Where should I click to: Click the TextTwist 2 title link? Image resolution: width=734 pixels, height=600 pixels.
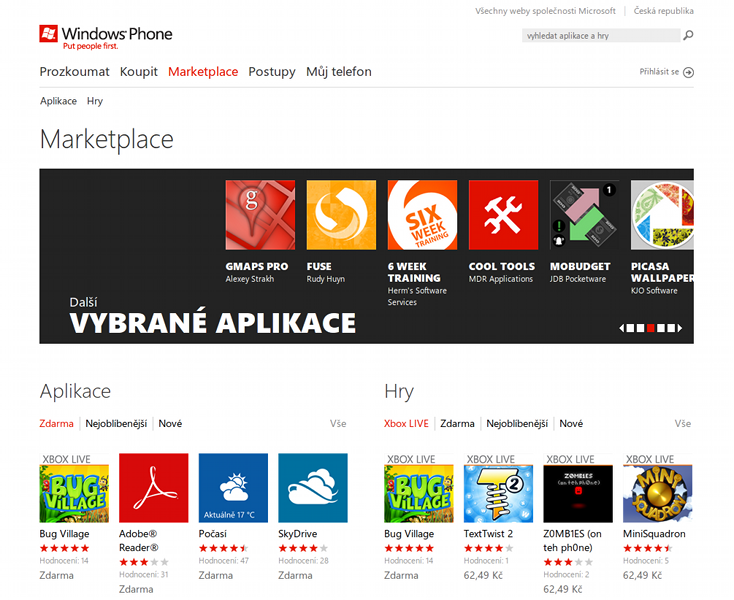[488, 534]
